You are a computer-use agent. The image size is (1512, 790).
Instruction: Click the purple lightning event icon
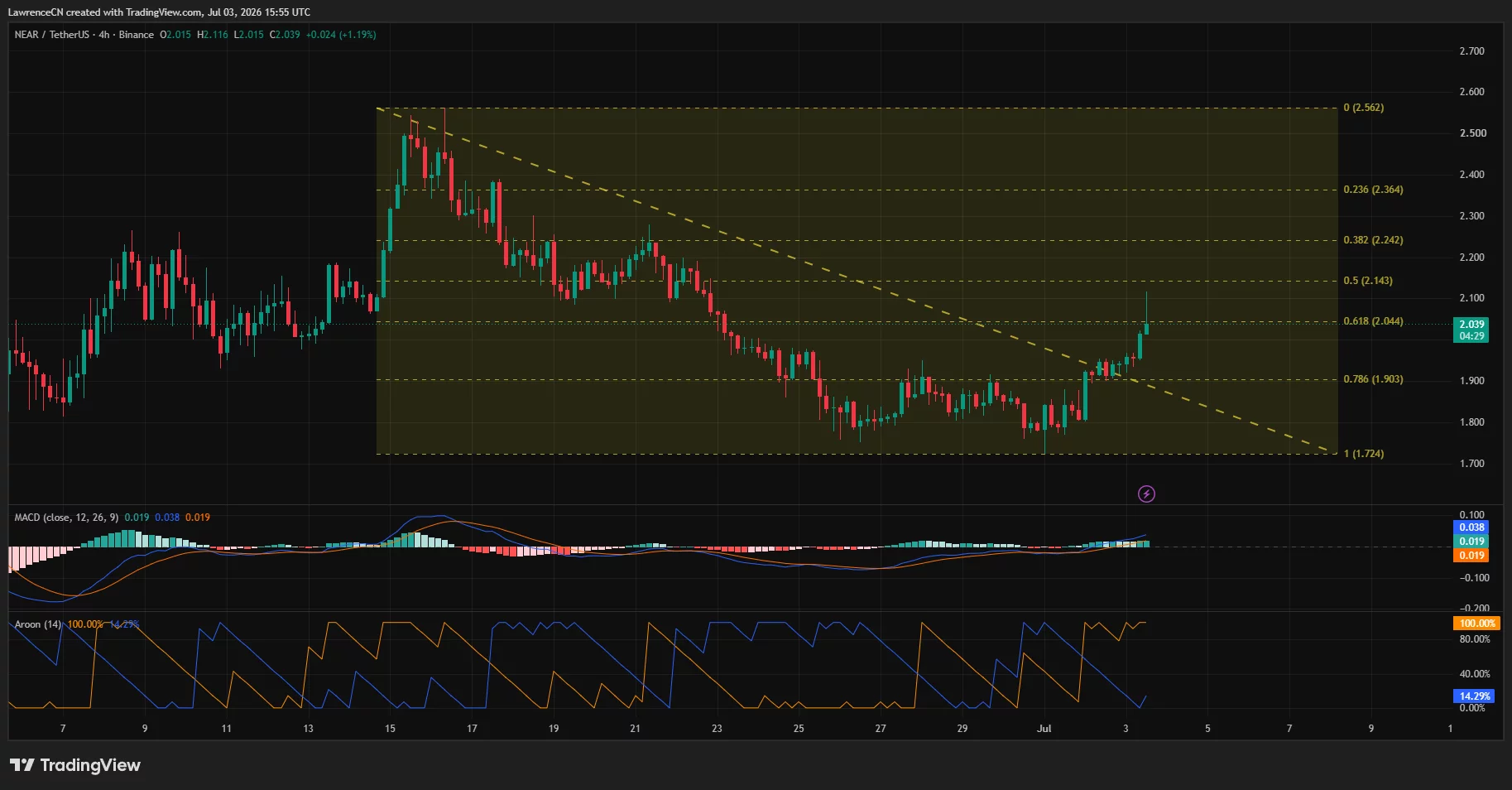point(1146,494)
